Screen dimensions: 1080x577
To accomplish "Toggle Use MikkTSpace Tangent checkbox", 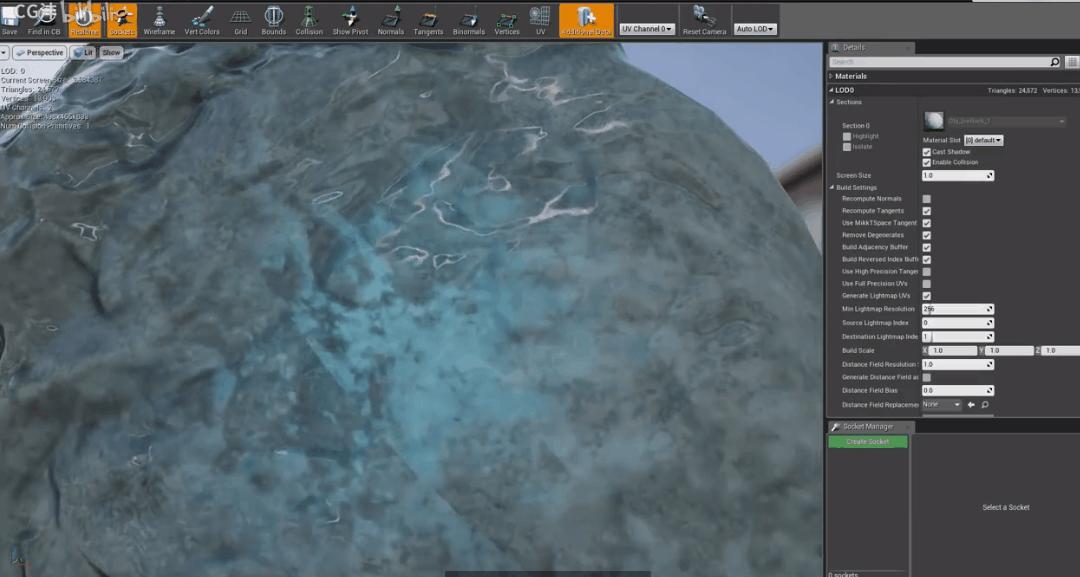I will pyautogui.click(x=926, y=223).
